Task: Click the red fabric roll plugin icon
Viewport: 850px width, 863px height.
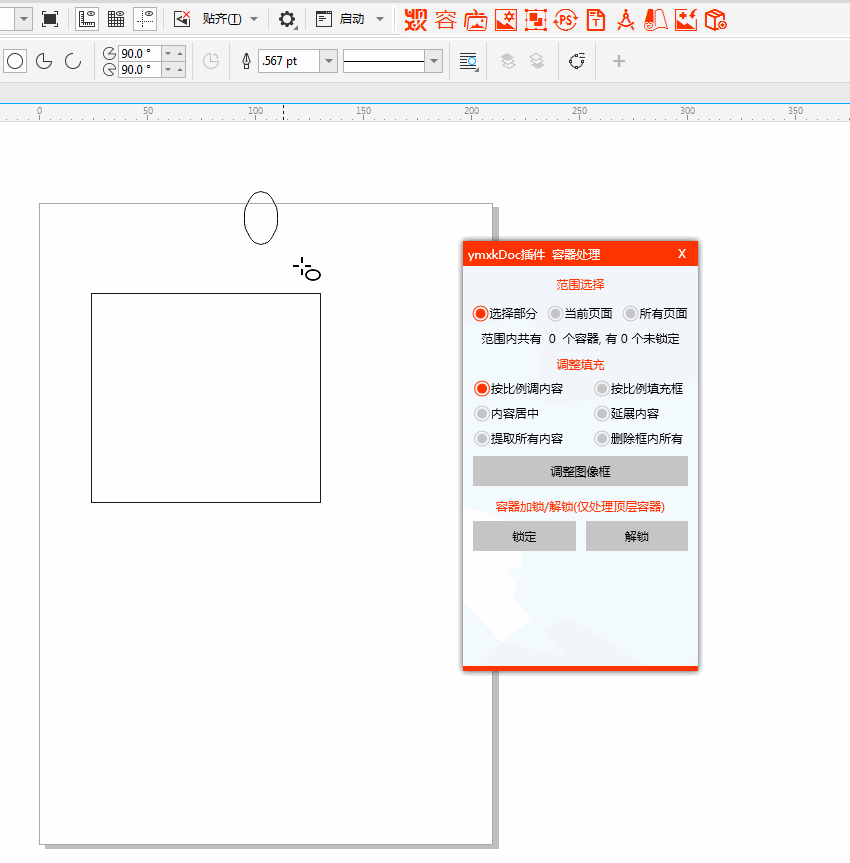Action: point(655,20)
